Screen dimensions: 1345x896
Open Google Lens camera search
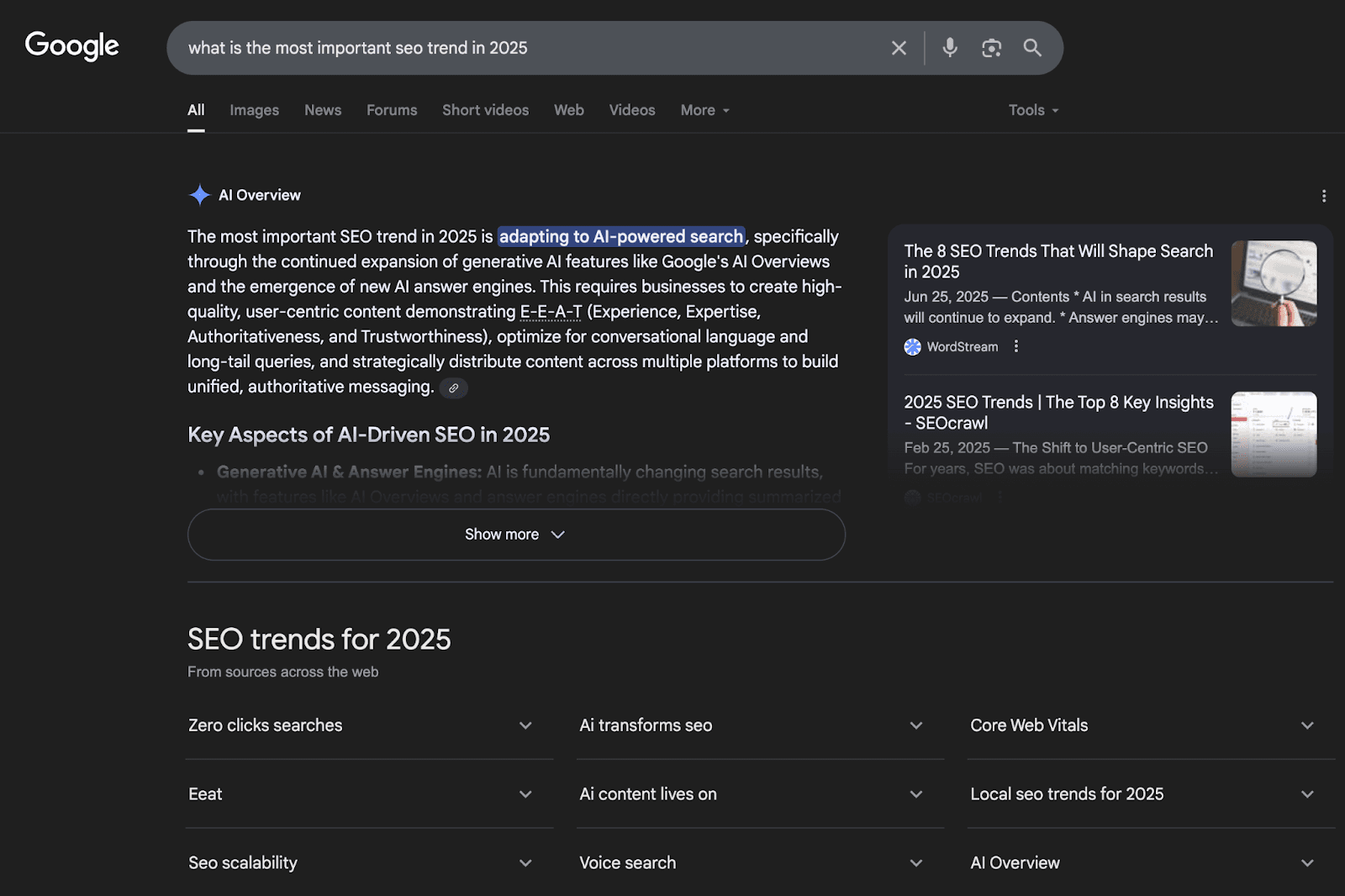click(991, 48)
